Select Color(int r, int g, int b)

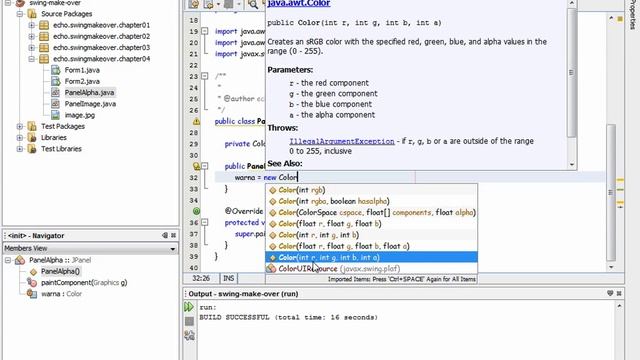(371, 235)
